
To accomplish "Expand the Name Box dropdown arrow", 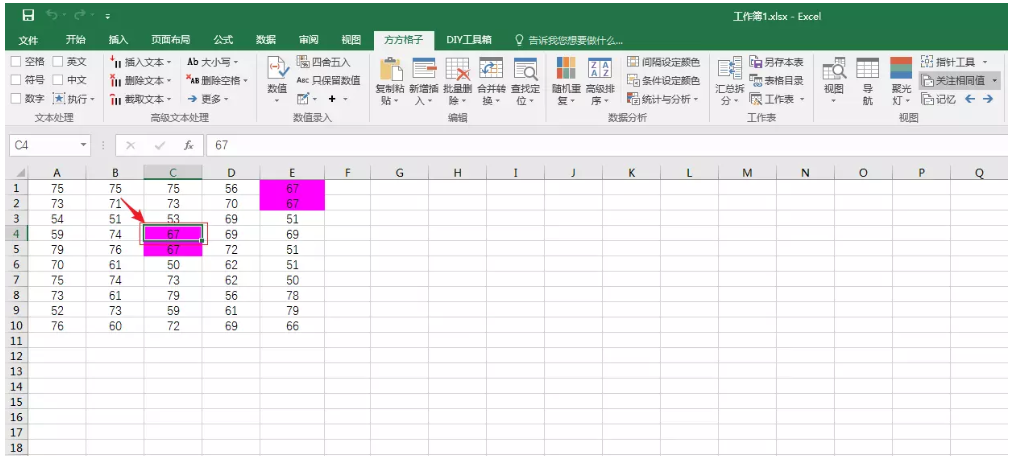I will click(x=84, y=145).
